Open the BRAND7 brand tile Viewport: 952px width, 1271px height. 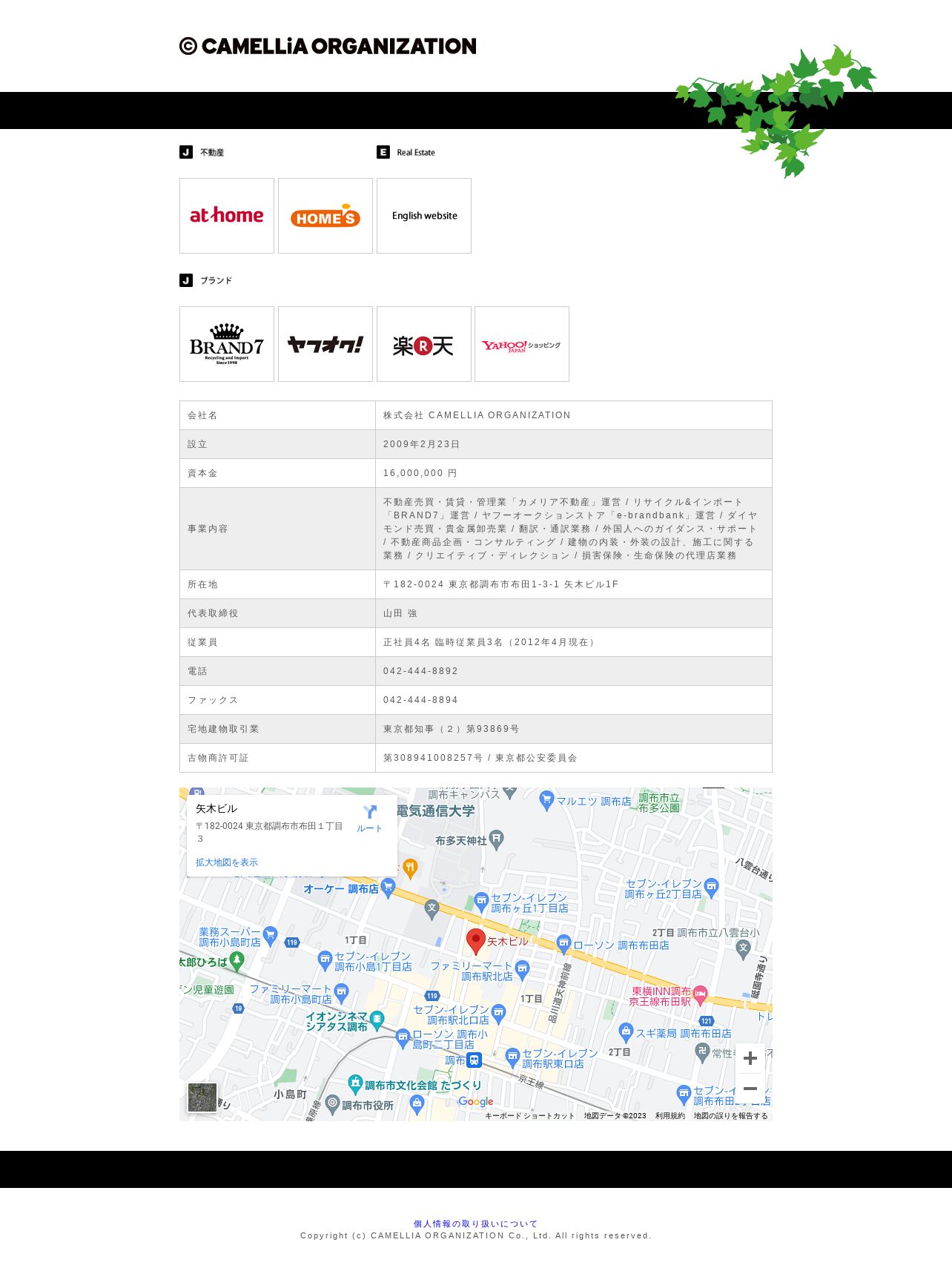pyautogui.click(x=227, y=344)
